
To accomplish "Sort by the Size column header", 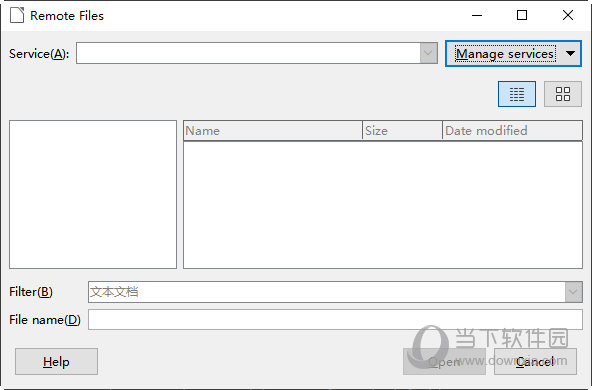I will click(402, 131).
